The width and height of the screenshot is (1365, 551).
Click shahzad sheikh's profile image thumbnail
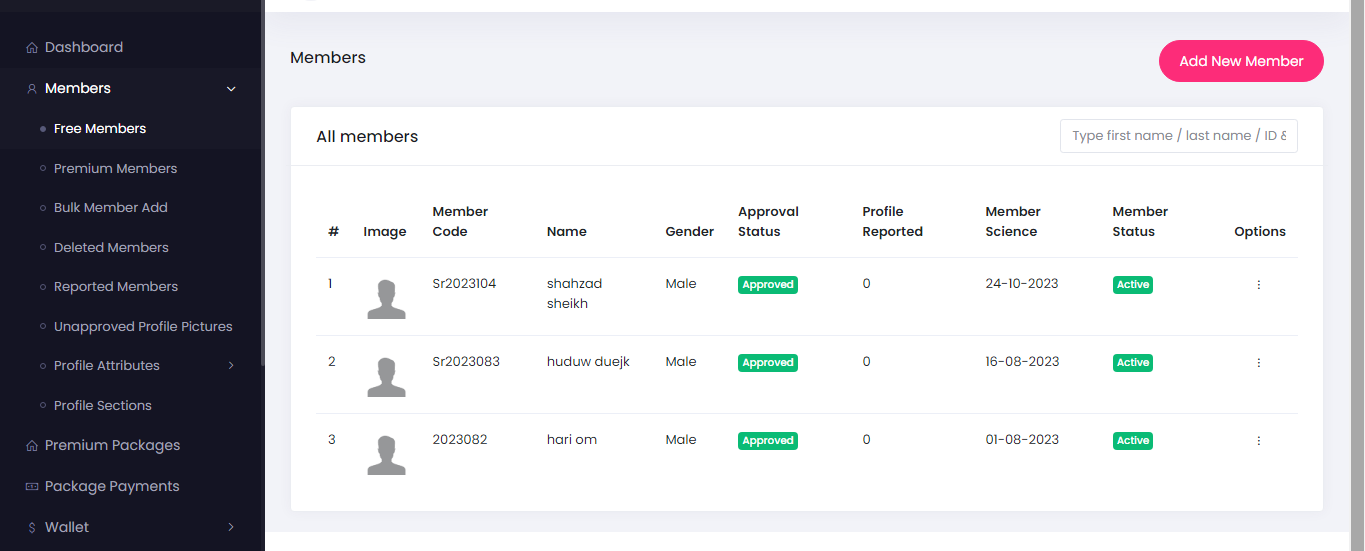click(386, 299)
